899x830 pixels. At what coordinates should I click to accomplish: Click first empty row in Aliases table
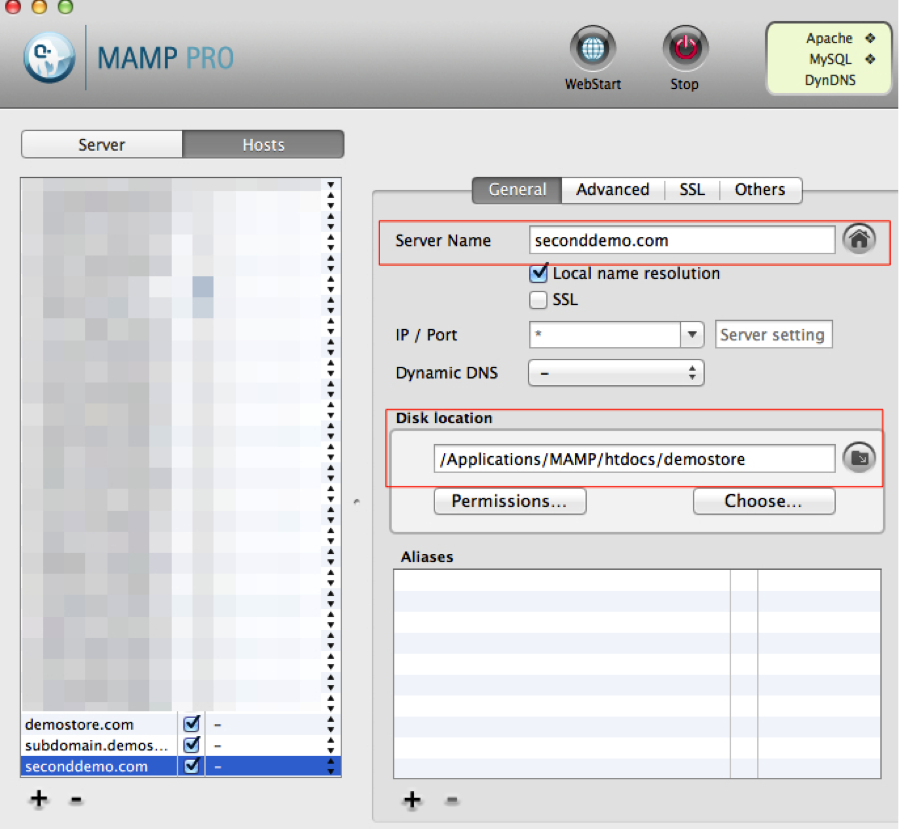click(637, 581)
